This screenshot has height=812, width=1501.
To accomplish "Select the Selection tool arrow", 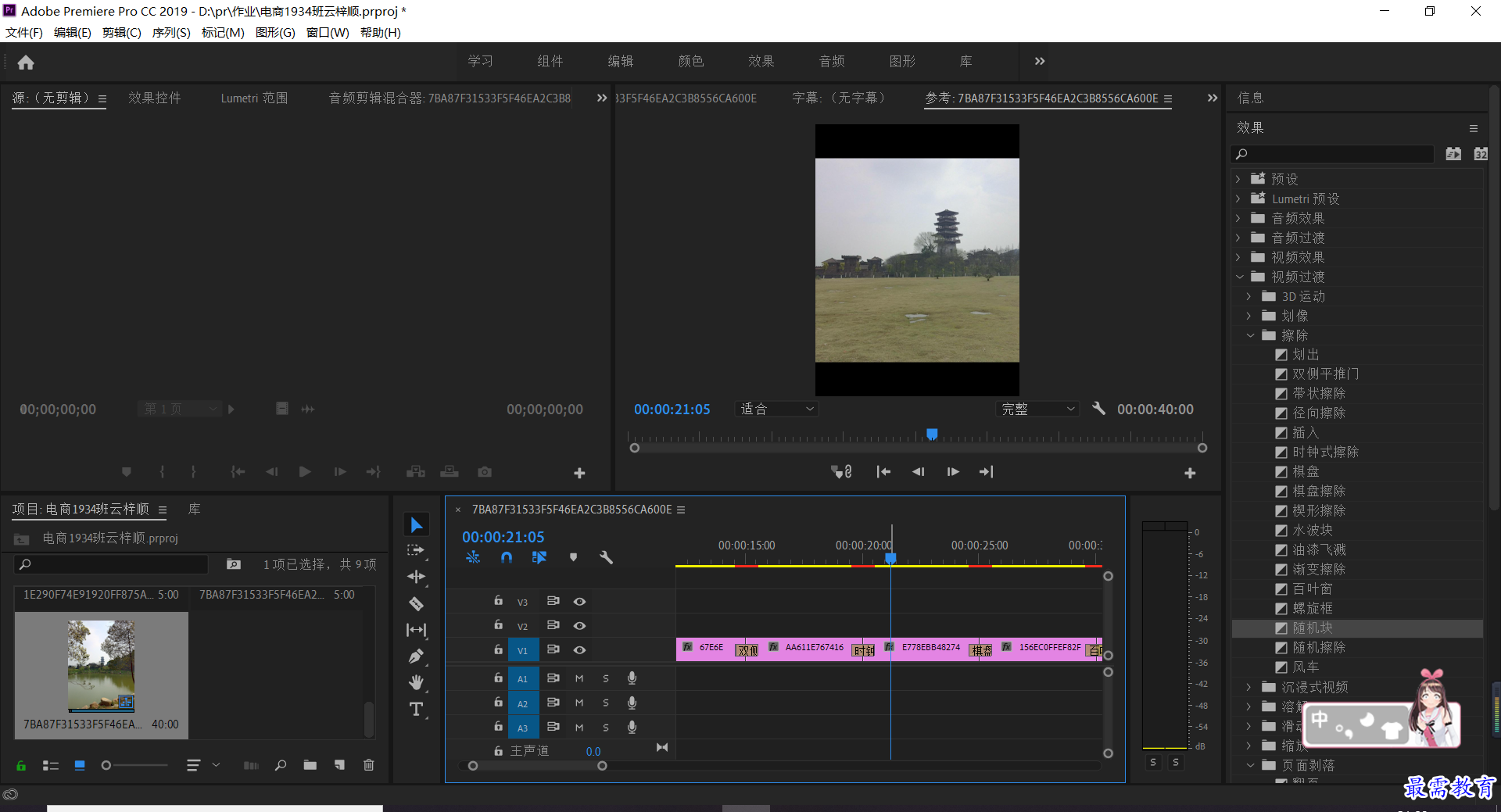I will (417, 525).
